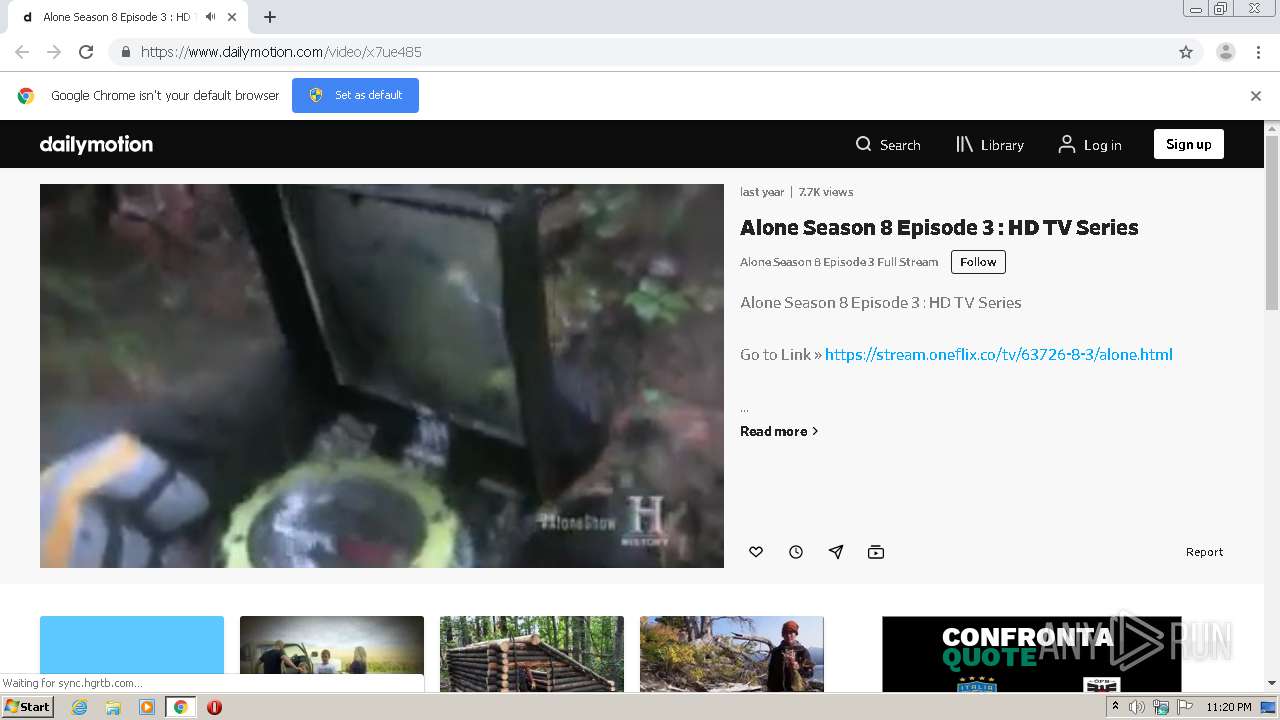1280x720 pixels.
Task: Open Windows Media Player in taskbar
Action: click(x=147, y=707)
